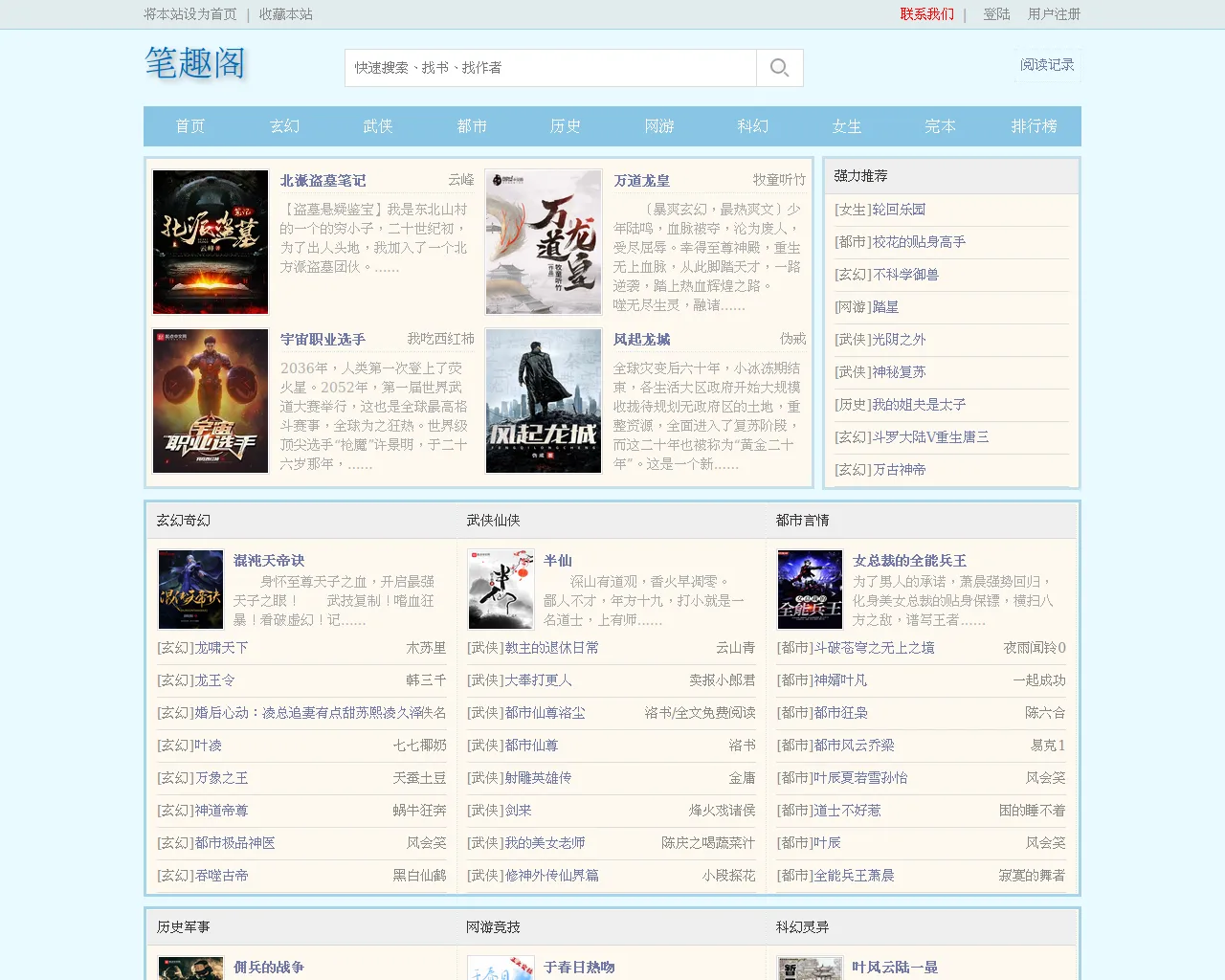1225x980 pixels.
Task: Open the 风起龙城 title link
Action: [641, 340]
